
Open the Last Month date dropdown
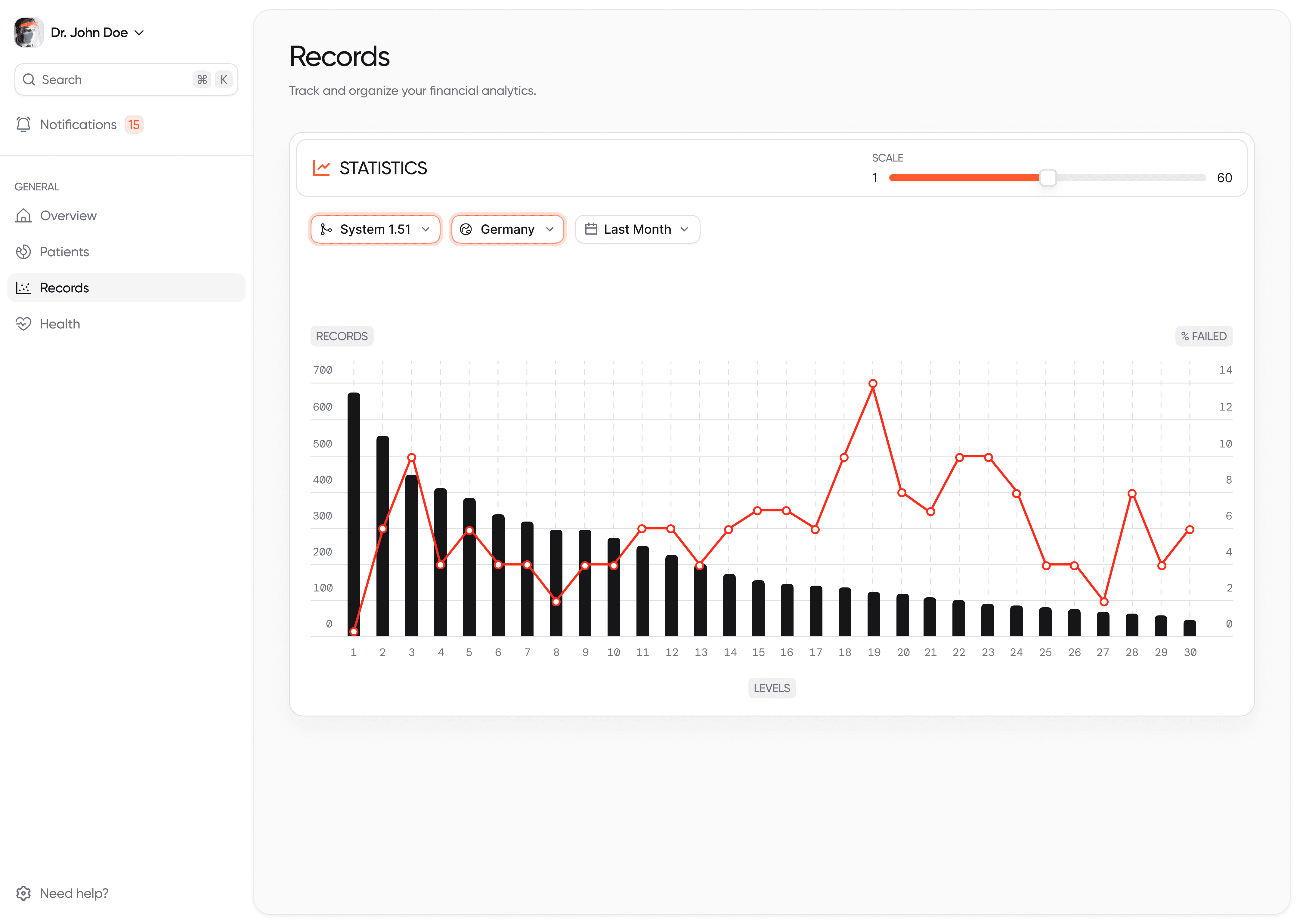(637, 229)
